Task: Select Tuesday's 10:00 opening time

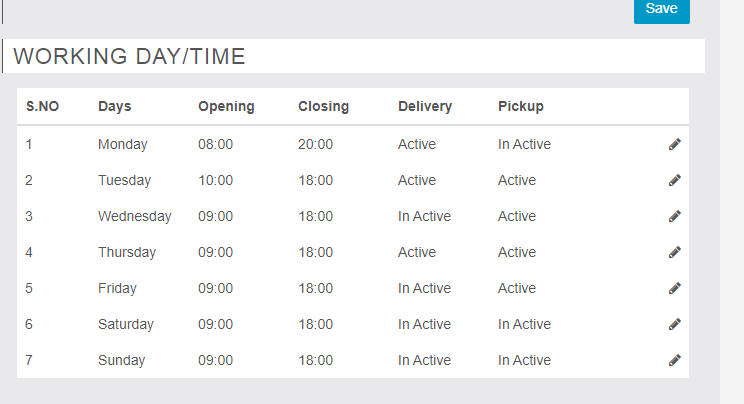Action: coord(215,180)
